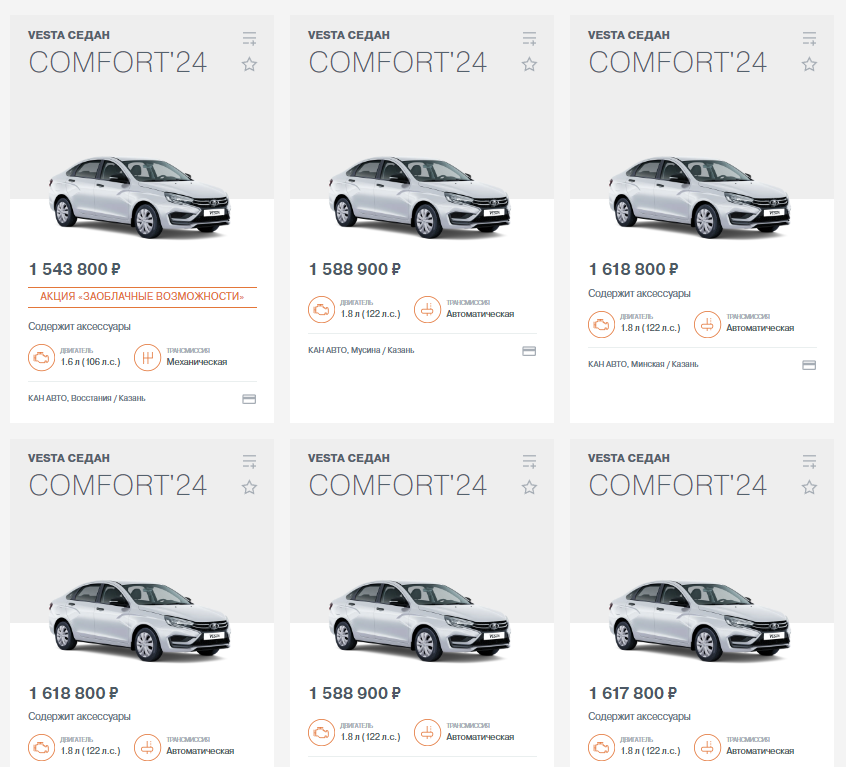Click engine icon on bottom-row 1 618 800 ₽ card

pyautogui.click(x=42, y=747)
